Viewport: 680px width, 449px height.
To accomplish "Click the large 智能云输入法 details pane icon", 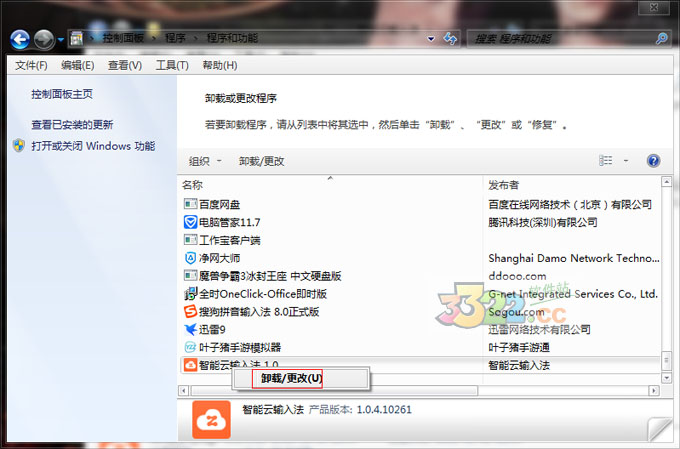I will pos(212,420).
